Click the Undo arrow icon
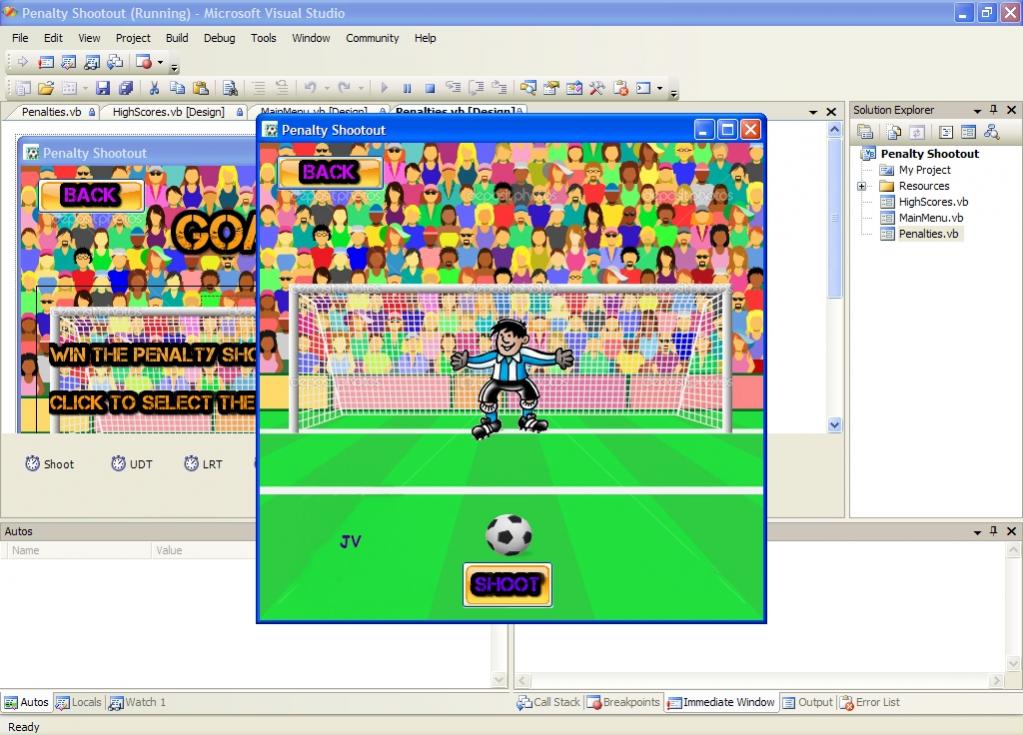The width and height of the screenshot is (1023, 735). point(310,87)
